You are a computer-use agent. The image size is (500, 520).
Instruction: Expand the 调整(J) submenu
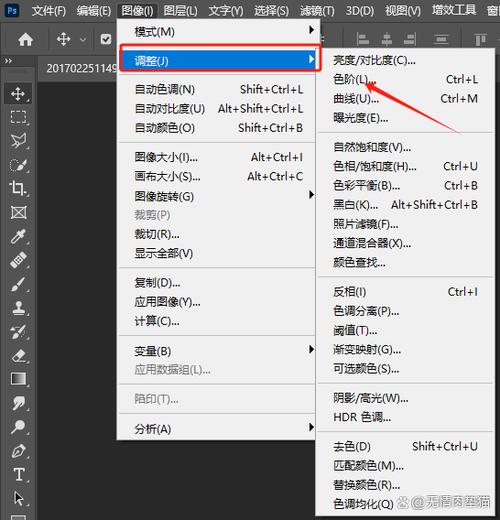[219, 60]
